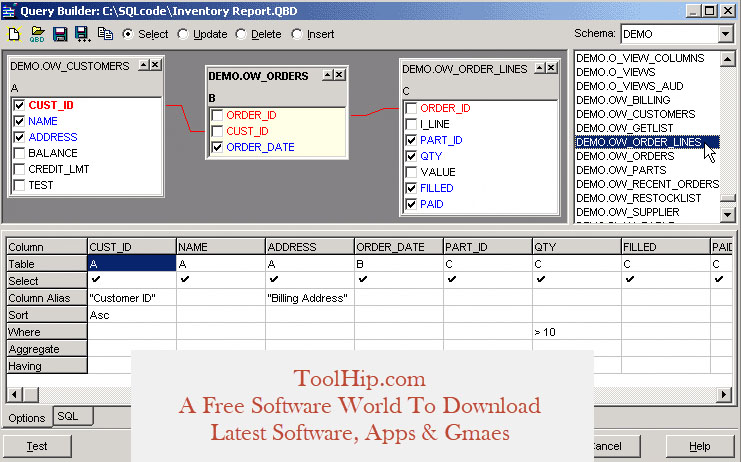741x462 pixels.
Task: Click the "> 10" Where cell under QTY
Action: tap(577, 332)
